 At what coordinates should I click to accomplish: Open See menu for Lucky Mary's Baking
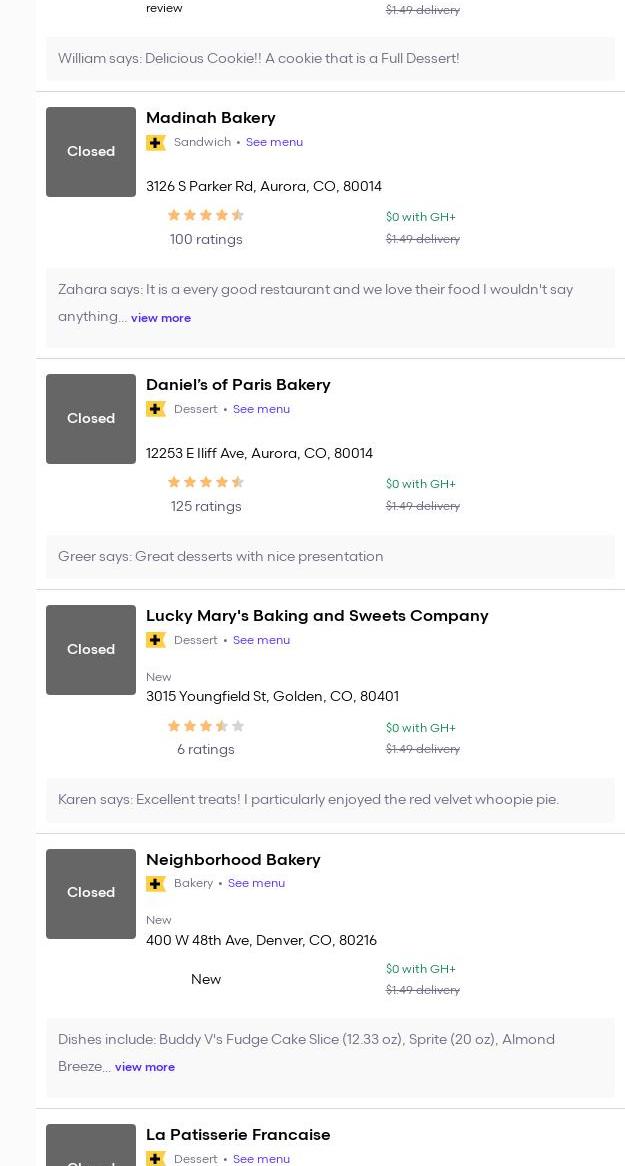(x=261, y=640)
